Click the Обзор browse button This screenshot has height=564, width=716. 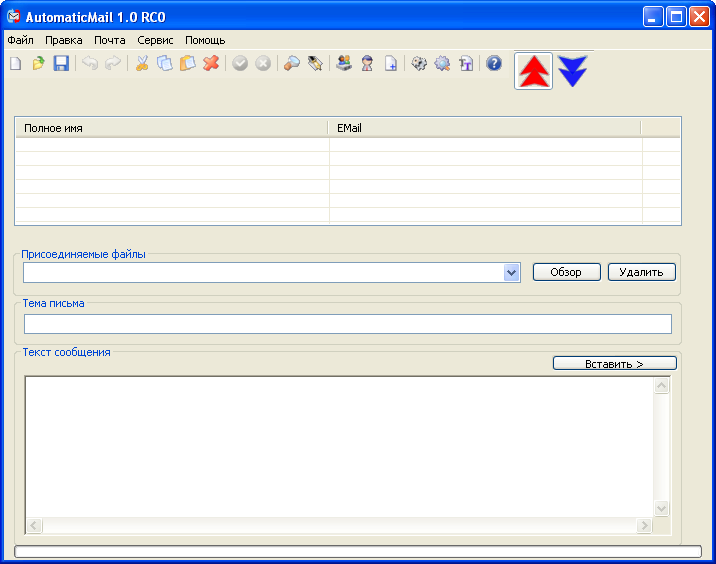click(566, 272)
